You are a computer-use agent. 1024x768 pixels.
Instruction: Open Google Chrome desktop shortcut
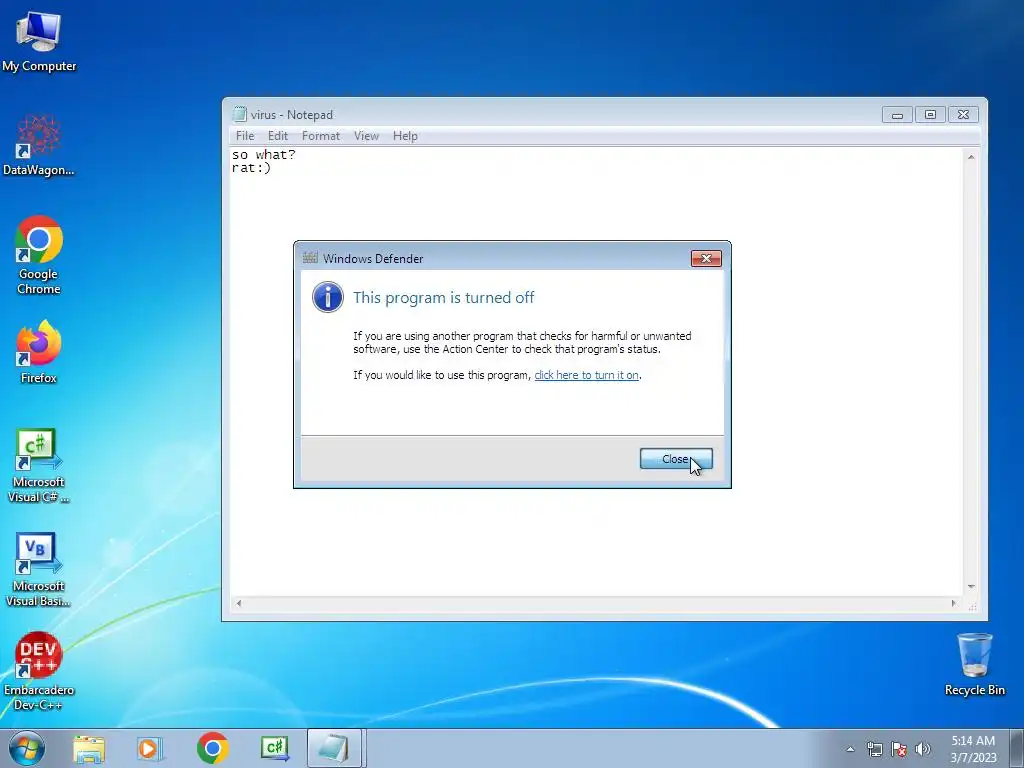pos(39,255)
